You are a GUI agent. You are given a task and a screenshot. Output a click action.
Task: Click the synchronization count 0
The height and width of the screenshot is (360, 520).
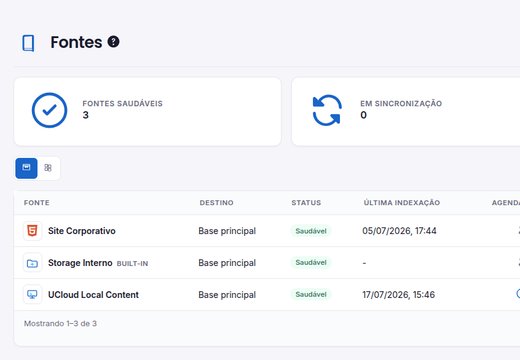coord(364,115)
